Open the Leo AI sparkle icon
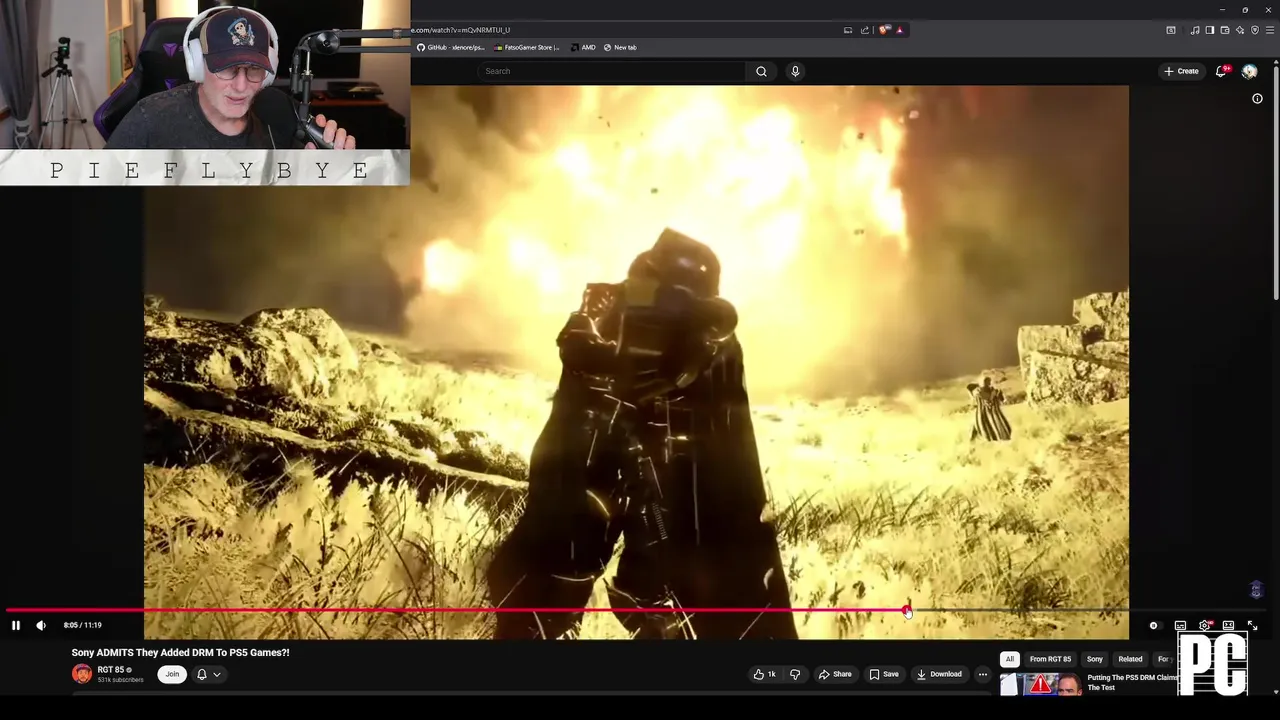This screenshot has height=720, width=1280. point(1240,30)
